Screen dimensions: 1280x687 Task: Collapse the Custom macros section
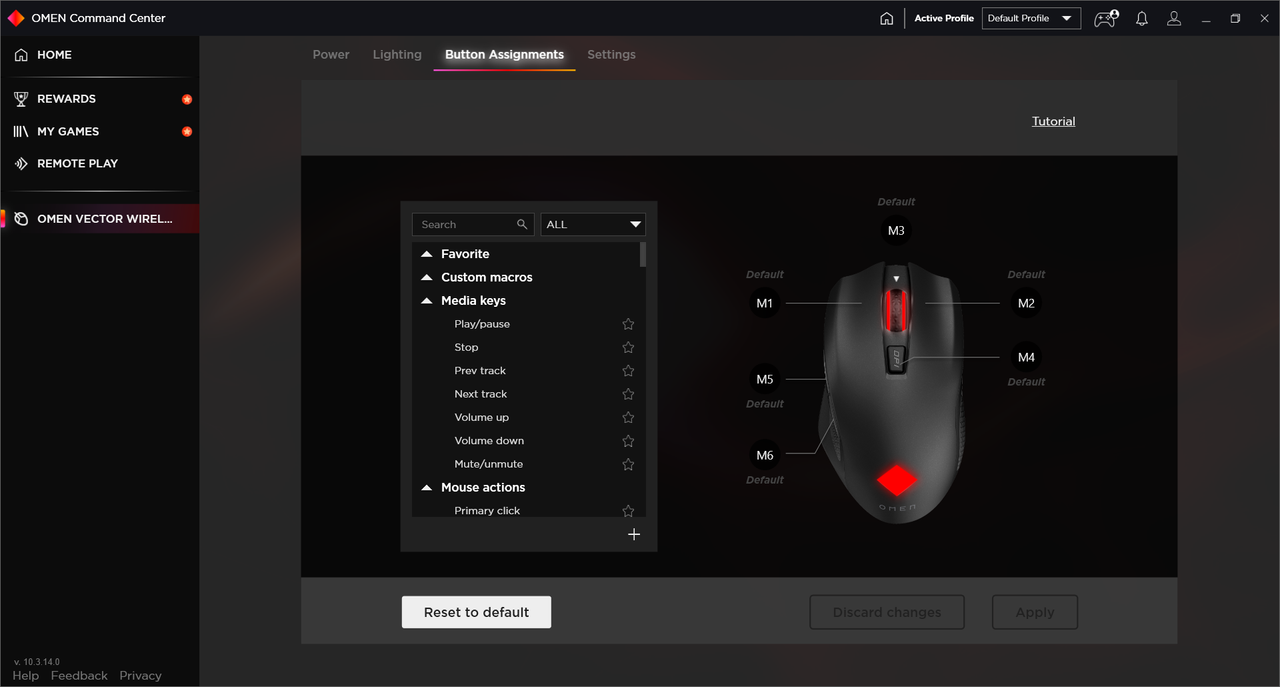pos(427,277)
